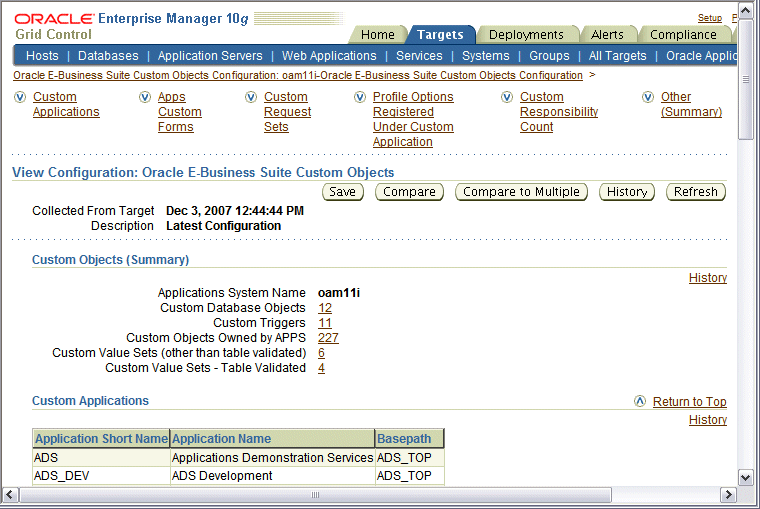Click the down-arrow icon beside Custom Applications
This screenshot has width=760, height=509.
tap(20, 97)
